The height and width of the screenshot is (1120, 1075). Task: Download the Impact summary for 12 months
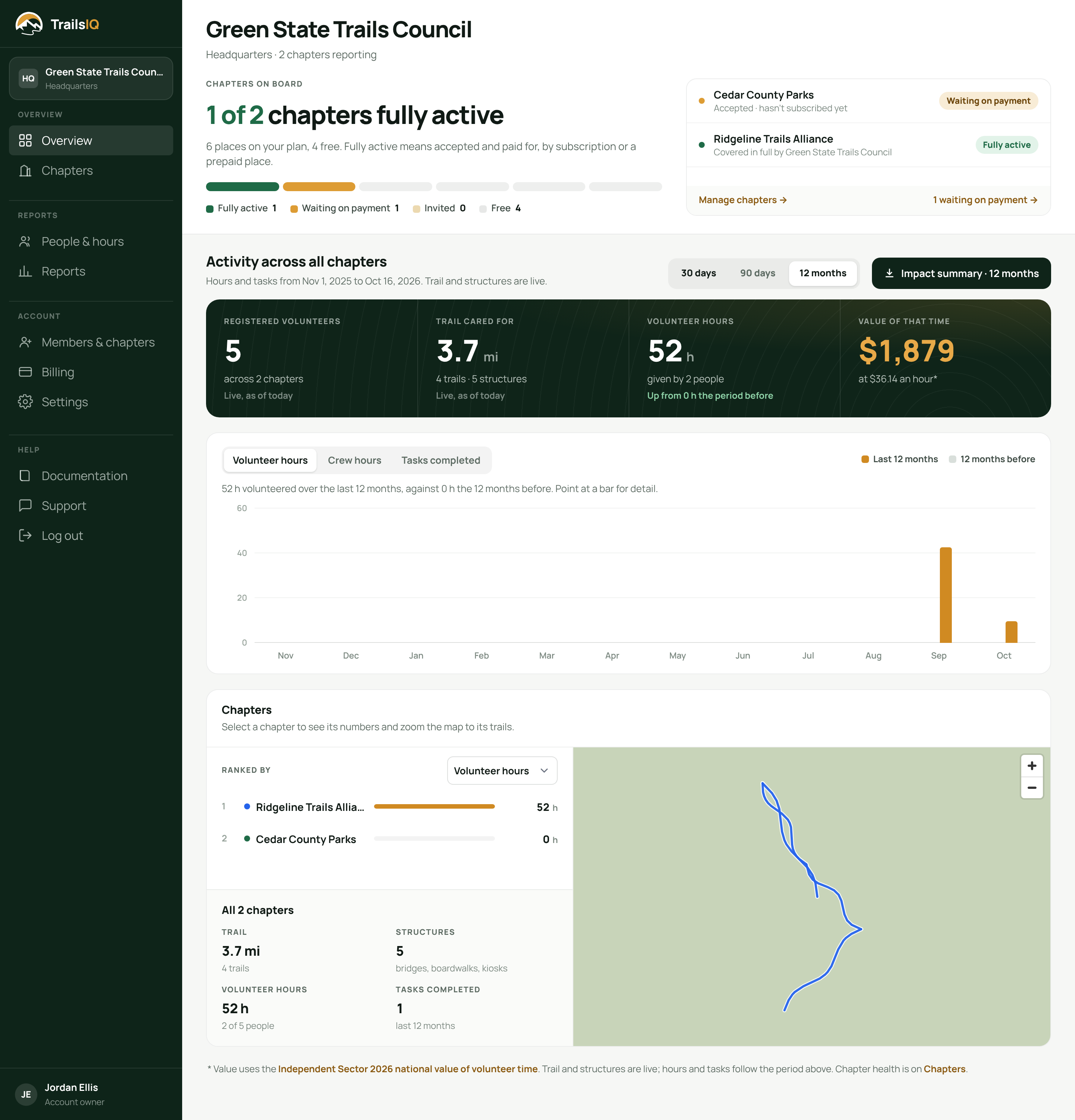pyautogui.click(x=961, y=273)
